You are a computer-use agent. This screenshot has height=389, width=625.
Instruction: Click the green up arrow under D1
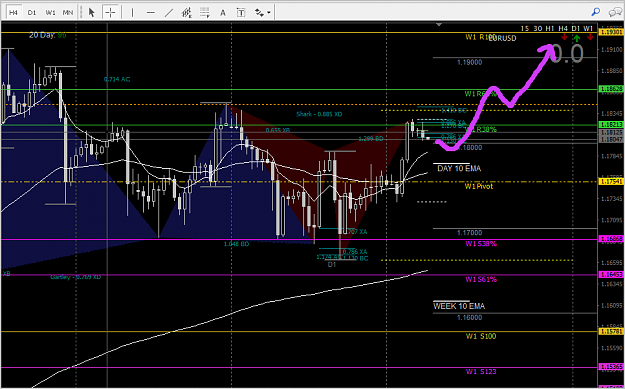click(x=577, y=37)
